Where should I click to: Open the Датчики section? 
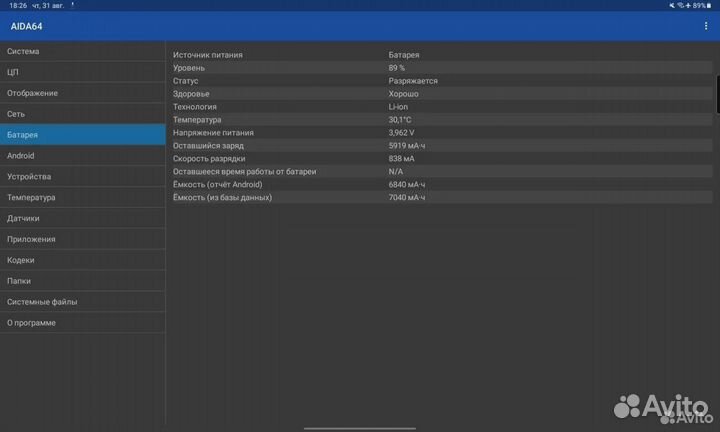[x=83, y=219]
